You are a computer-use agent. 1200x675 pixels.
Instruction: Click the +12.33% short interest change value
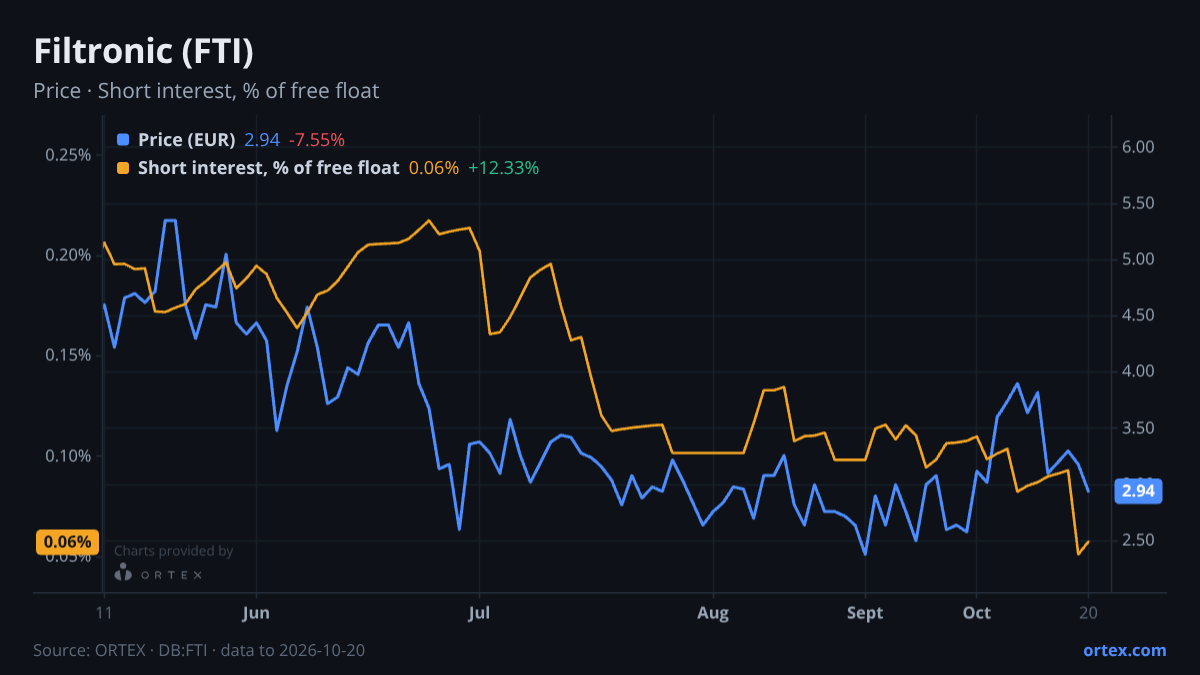coord(503,168)
